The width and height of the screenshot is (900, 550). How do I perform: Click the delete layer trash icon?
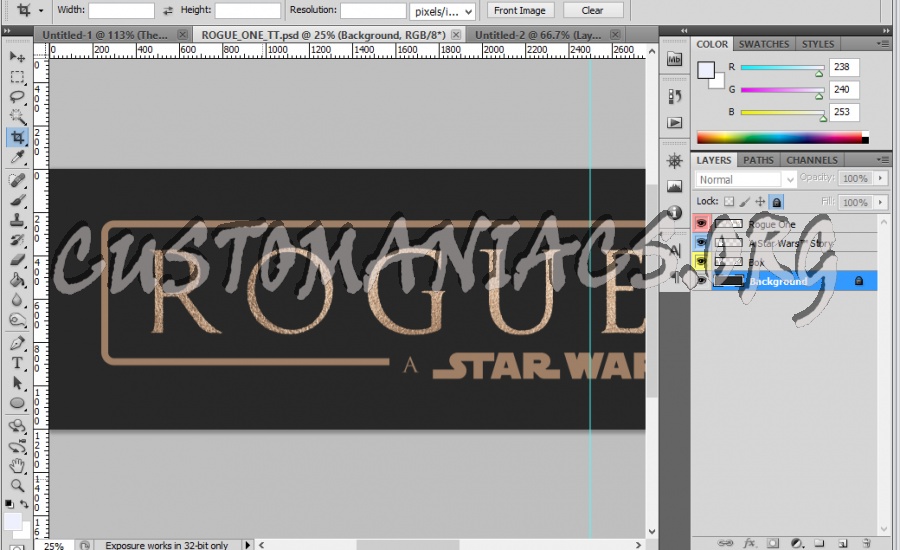[866, 543]
